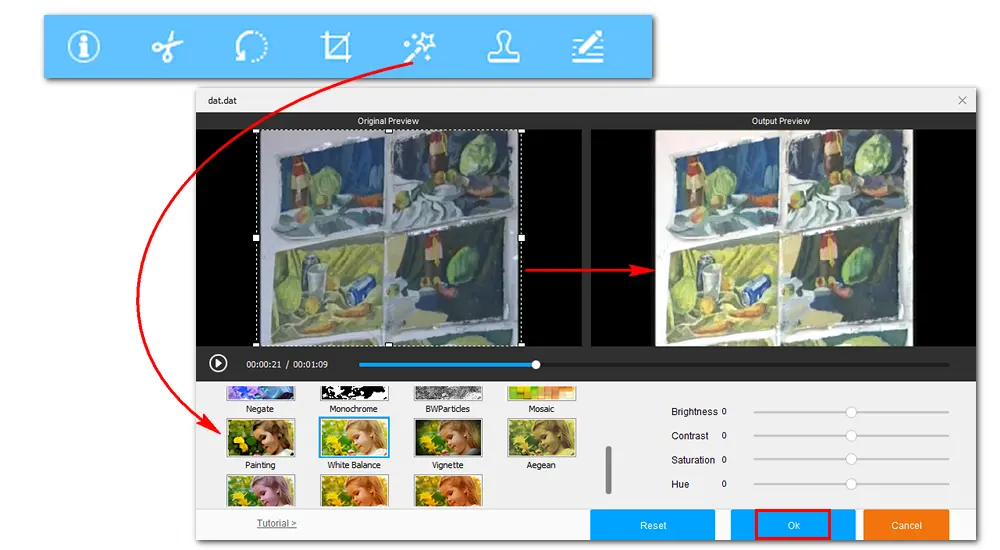Screen dimensions: 1000x550
Task: Click the 00:01:09 total duration text
Action: (311, 364)
